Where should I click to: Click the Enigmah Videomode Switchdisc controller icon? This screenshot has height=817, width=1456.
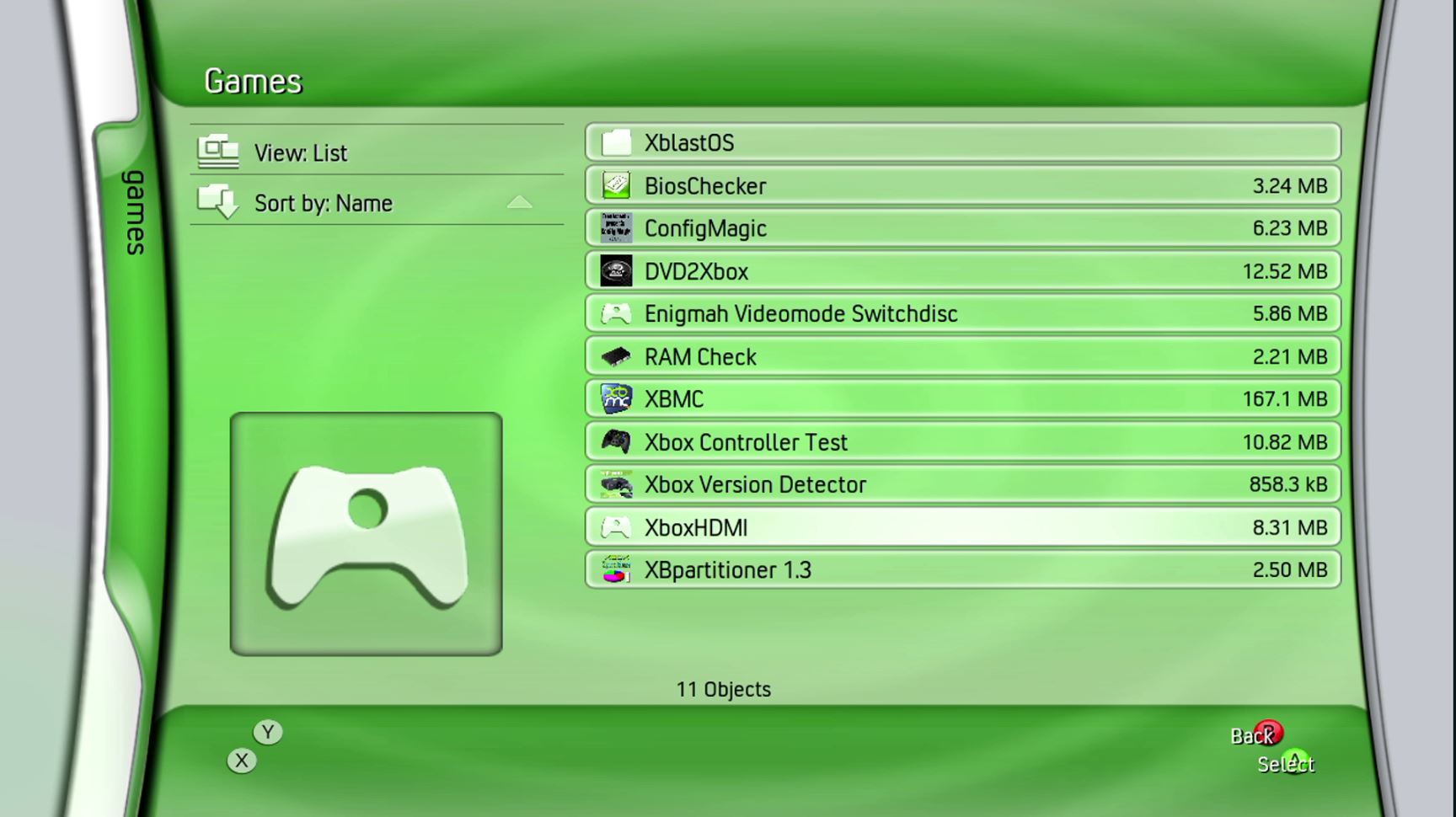point(616,314)
